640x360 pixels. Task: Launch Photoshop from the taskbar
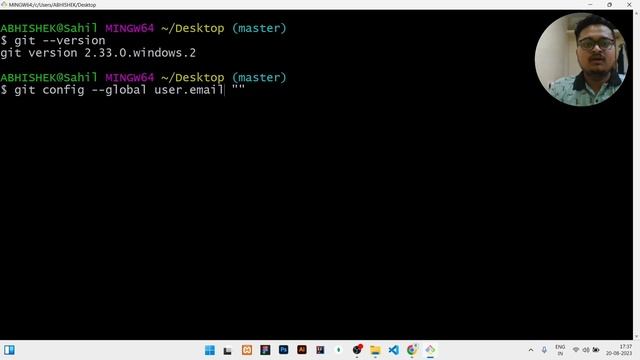coord(283,350)
